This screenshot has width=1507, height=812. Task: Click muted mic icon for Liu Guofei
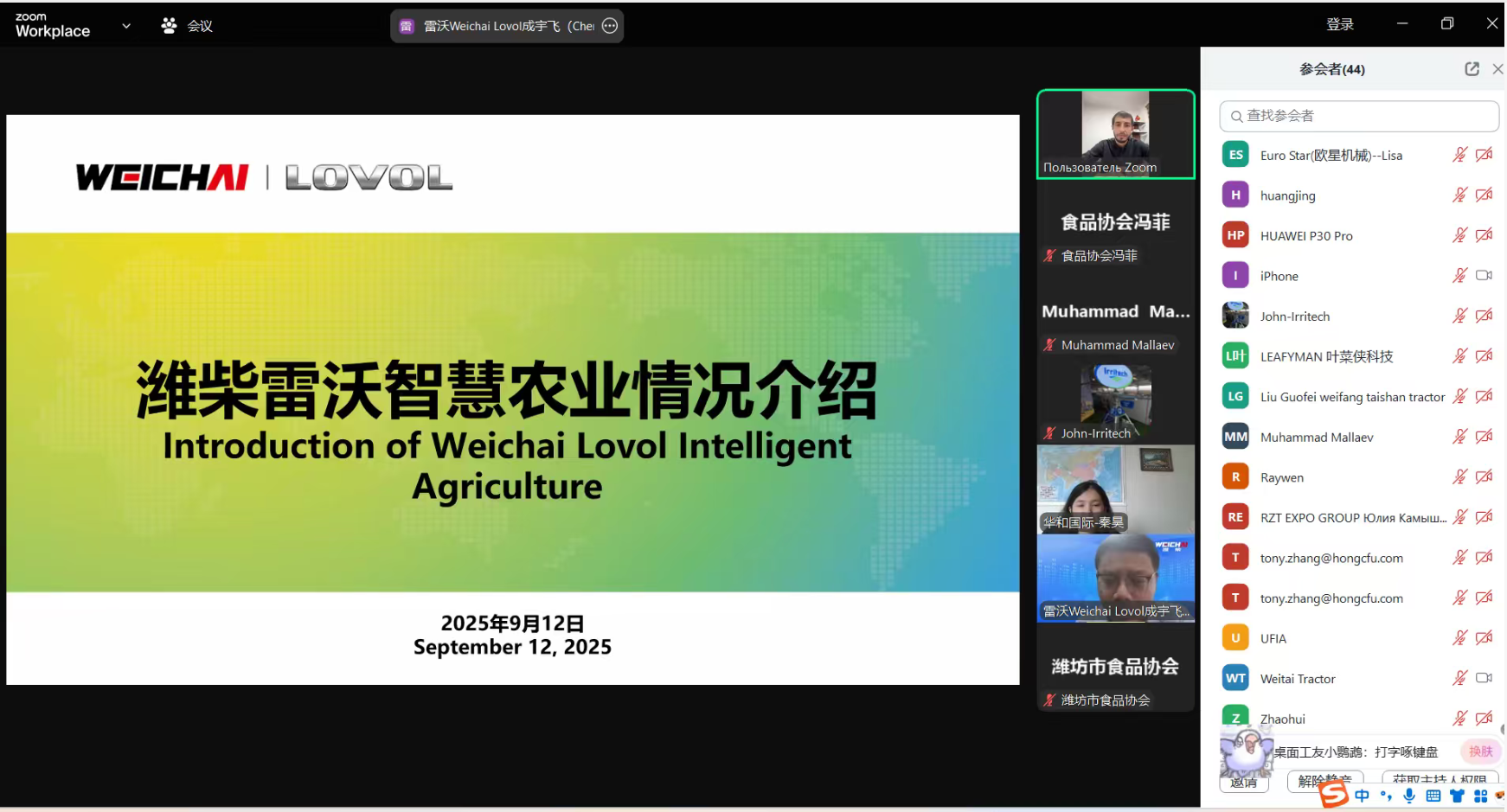click(x=1459, y=396)
